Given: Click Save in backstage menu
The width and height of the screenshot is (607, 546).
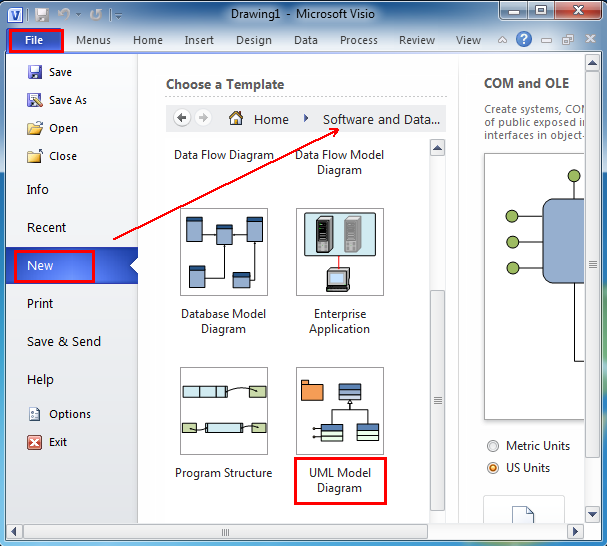Looking at the screenshot, I should click(50, 72).
